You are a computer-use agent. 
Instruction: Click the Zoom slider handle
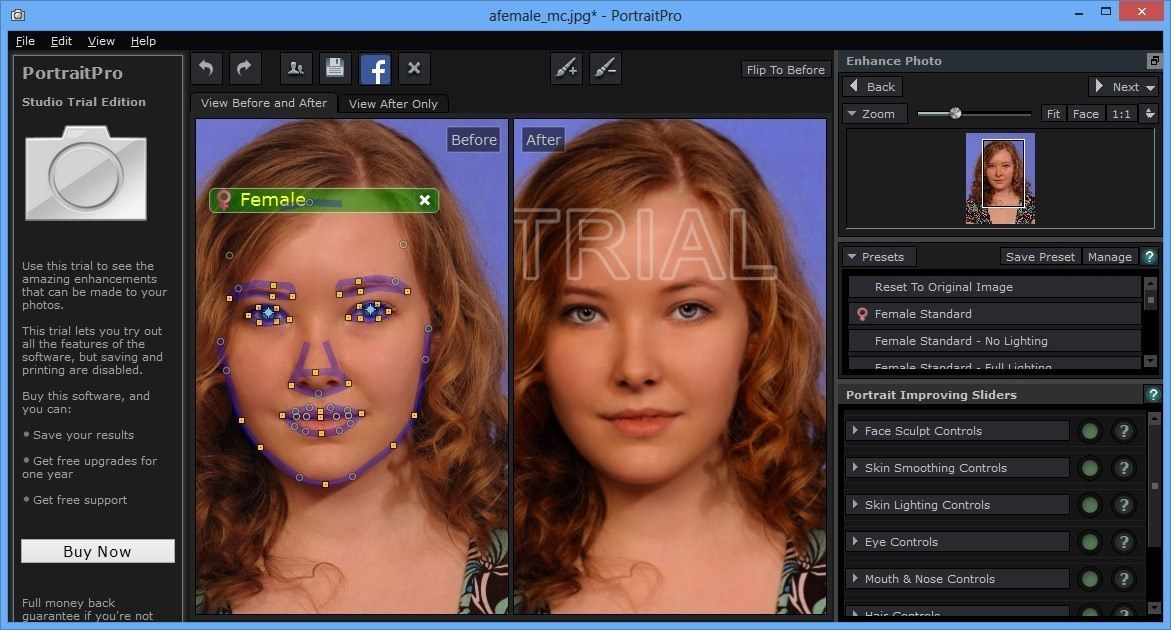click(x=955, y=113)
